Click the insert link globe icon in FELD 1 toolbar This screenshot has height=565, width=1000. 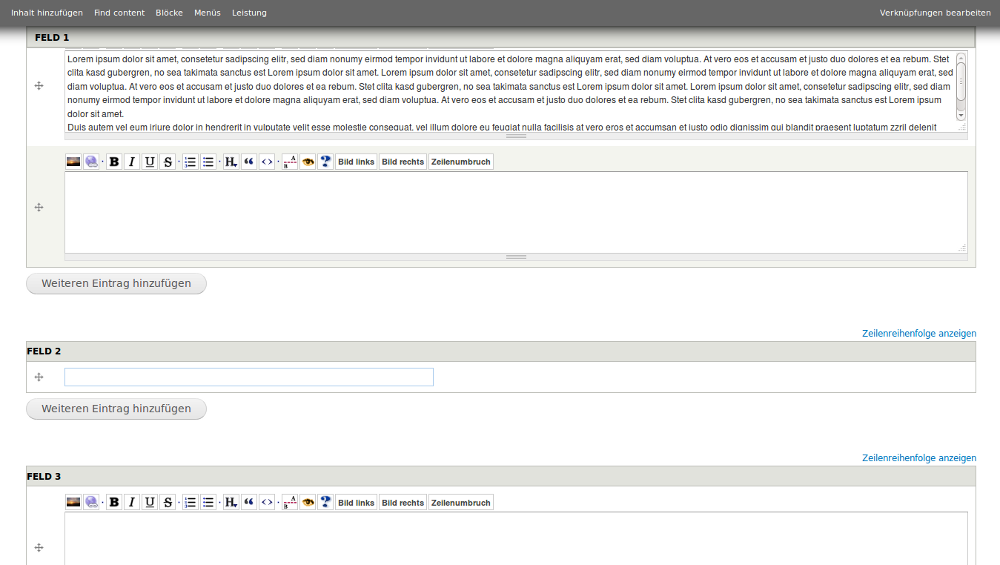[x=91, y=162]
